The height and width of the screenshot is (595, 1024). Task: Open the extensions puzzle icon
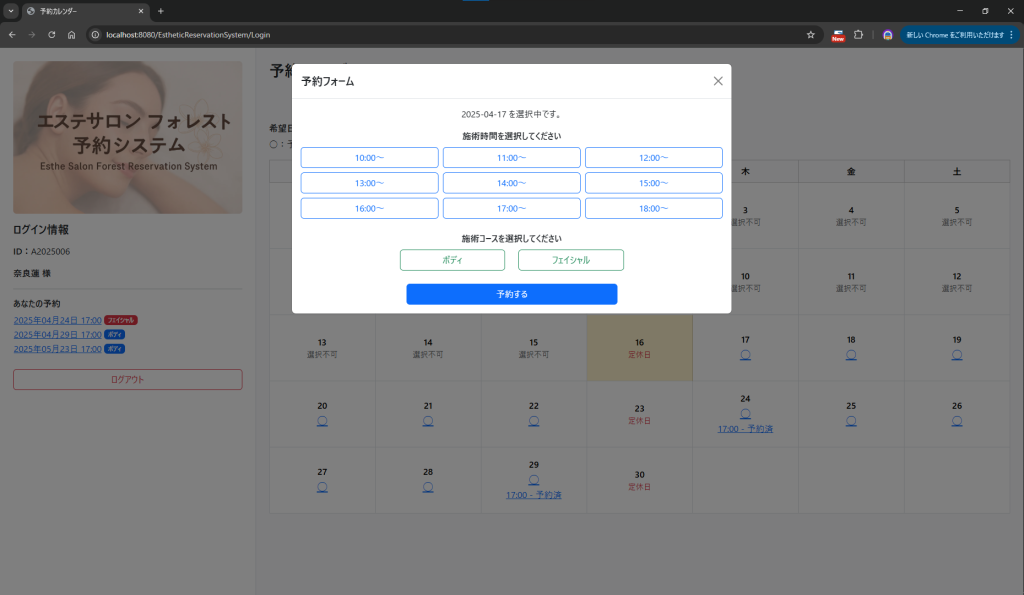(x=858, y=35)
